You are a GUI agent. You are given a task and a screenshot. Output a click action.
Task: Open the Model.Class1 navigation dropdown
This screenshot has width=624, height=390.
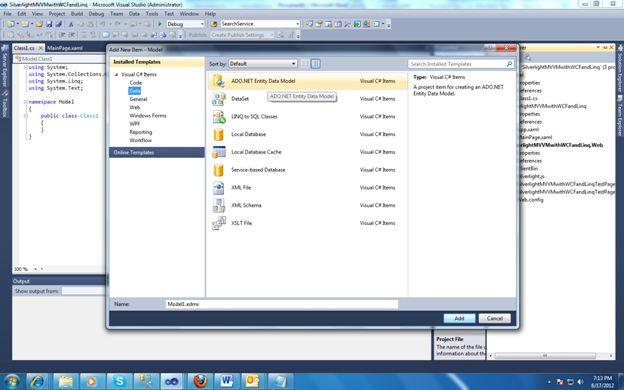pos(60,59)
